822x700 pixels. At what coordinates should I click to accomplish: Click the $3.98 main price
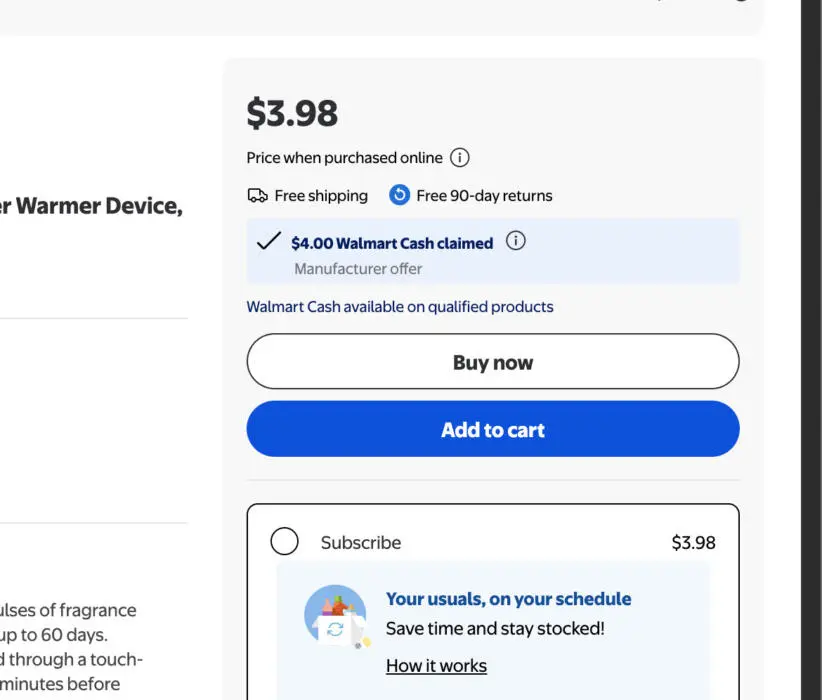pos(293,113)
